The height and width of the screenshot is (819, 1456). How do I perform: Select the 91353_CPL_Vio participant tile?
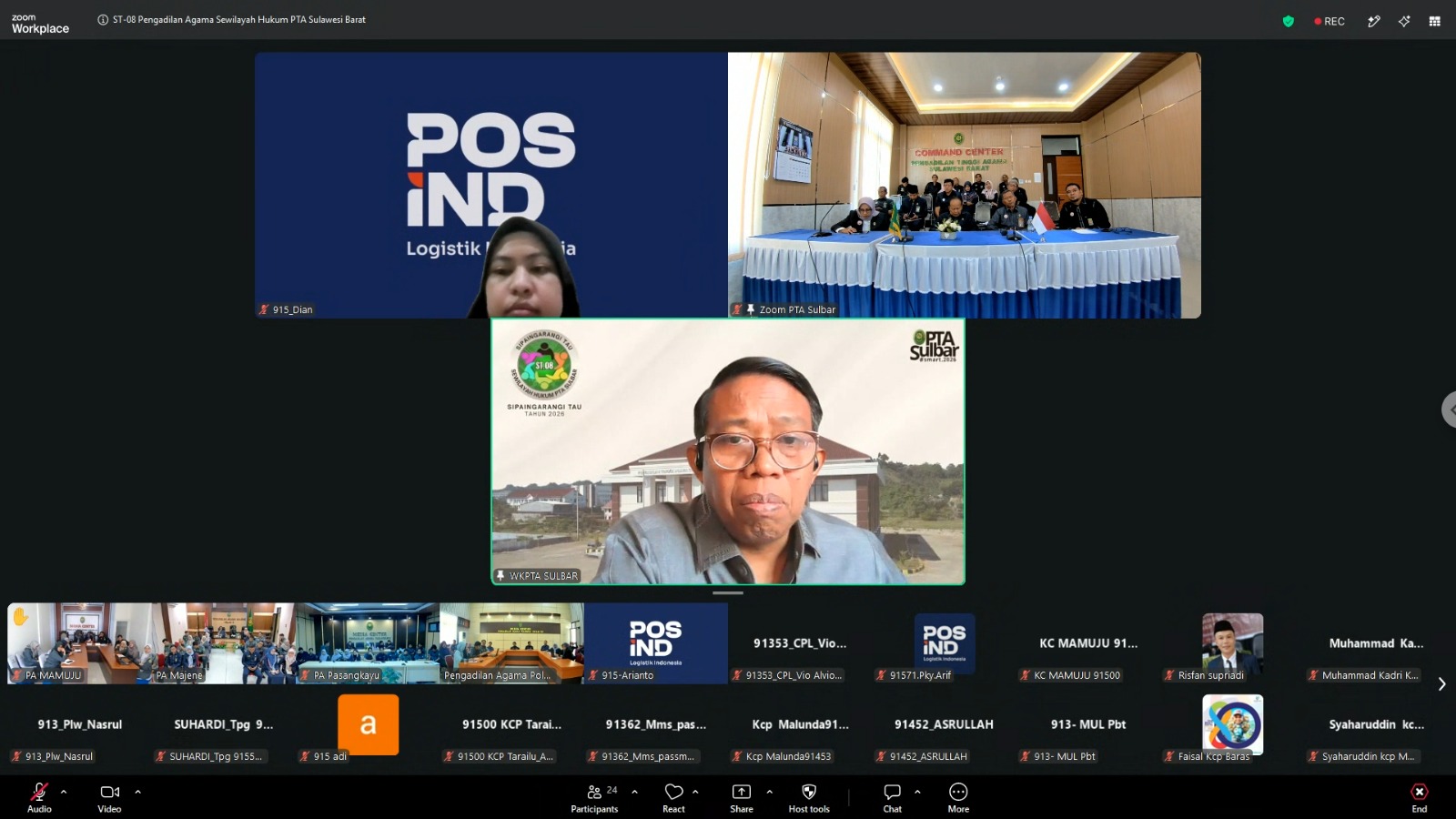(x=800, y=643)
